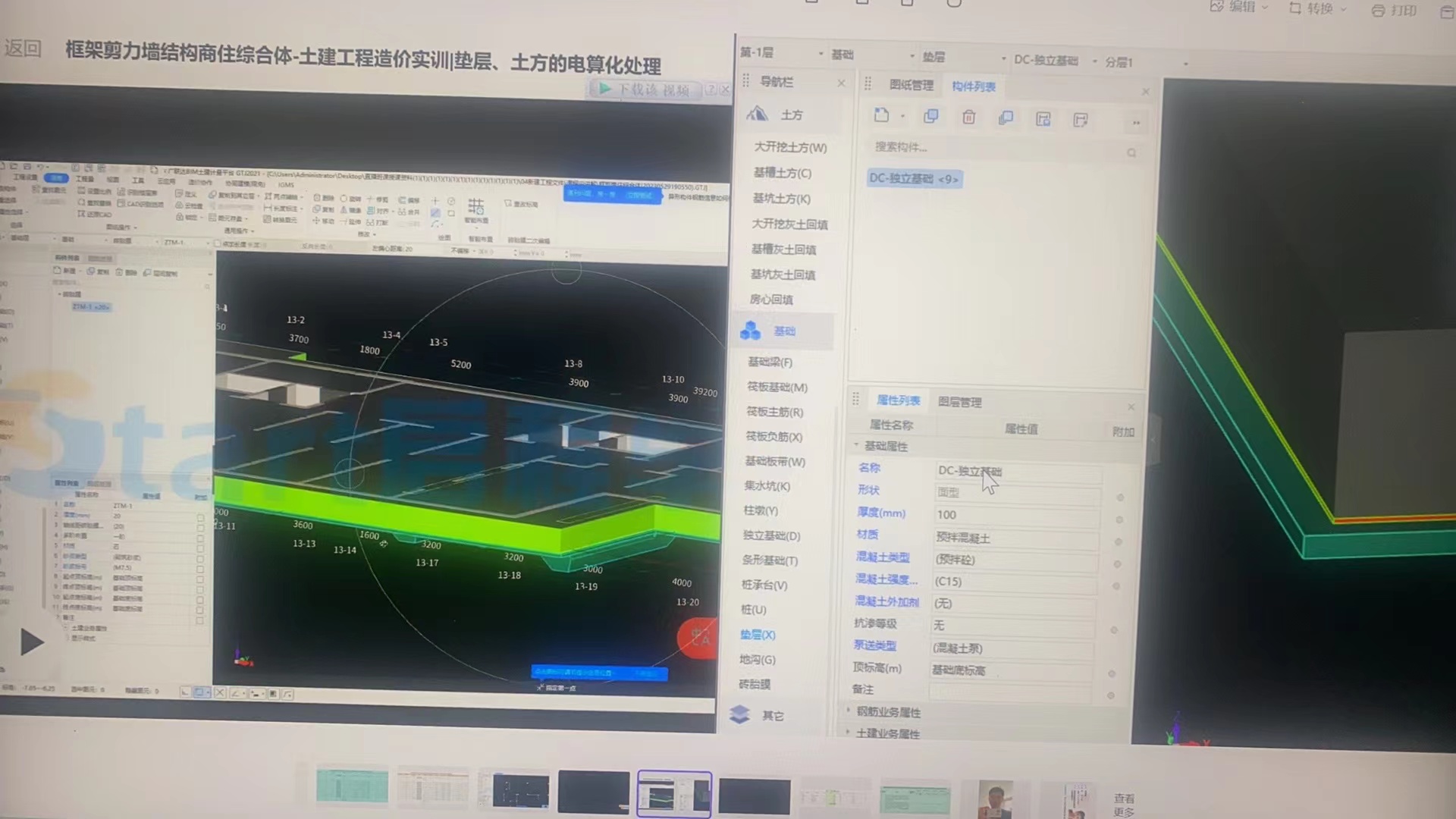
Task: Click the 图层管理 tab in properties panel
Action: 958,401
